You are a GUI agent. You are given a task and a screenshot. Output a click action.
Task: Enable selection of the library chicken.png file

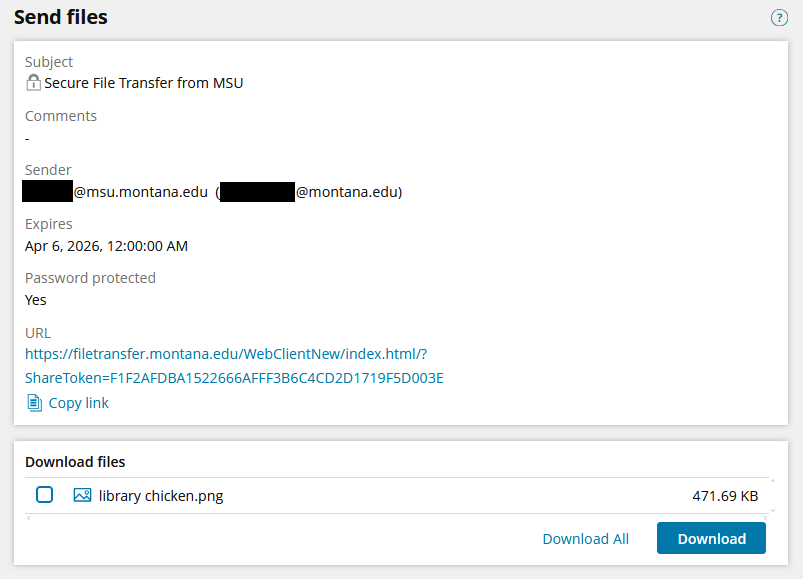(44, 494)
